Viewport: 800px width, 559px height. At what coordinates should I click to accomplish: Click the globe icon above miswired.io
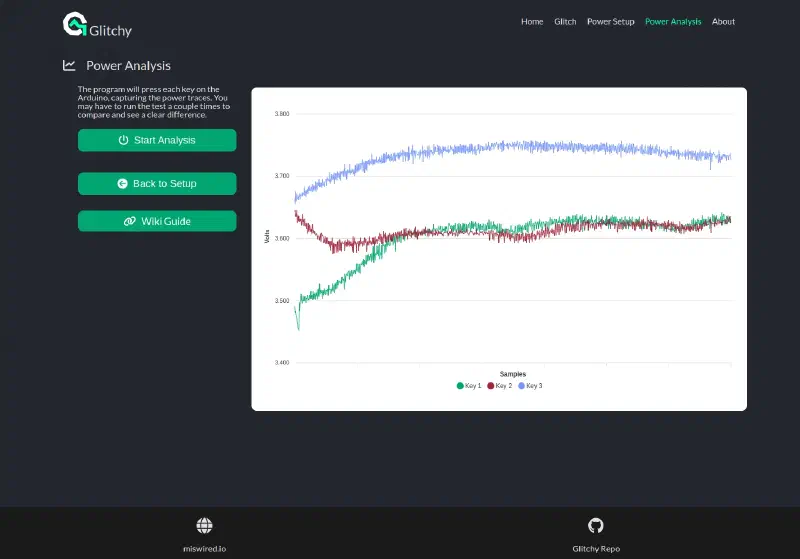(205, 525)
